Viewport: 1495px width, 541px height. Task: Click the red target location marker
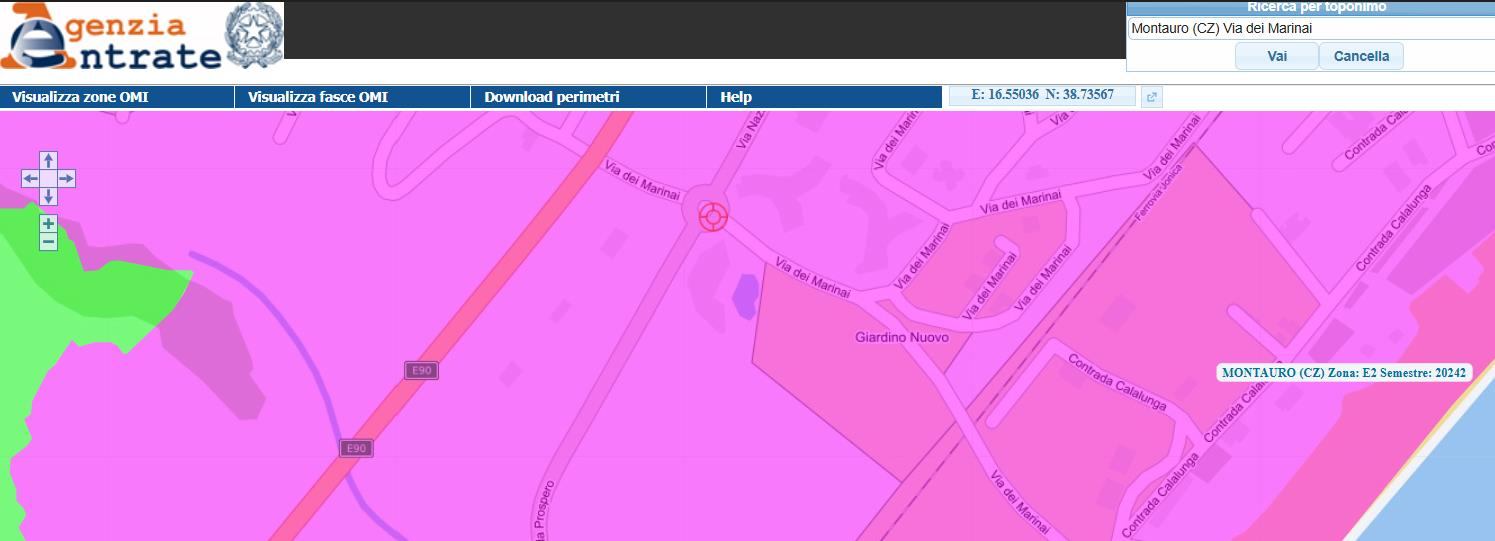712,216
